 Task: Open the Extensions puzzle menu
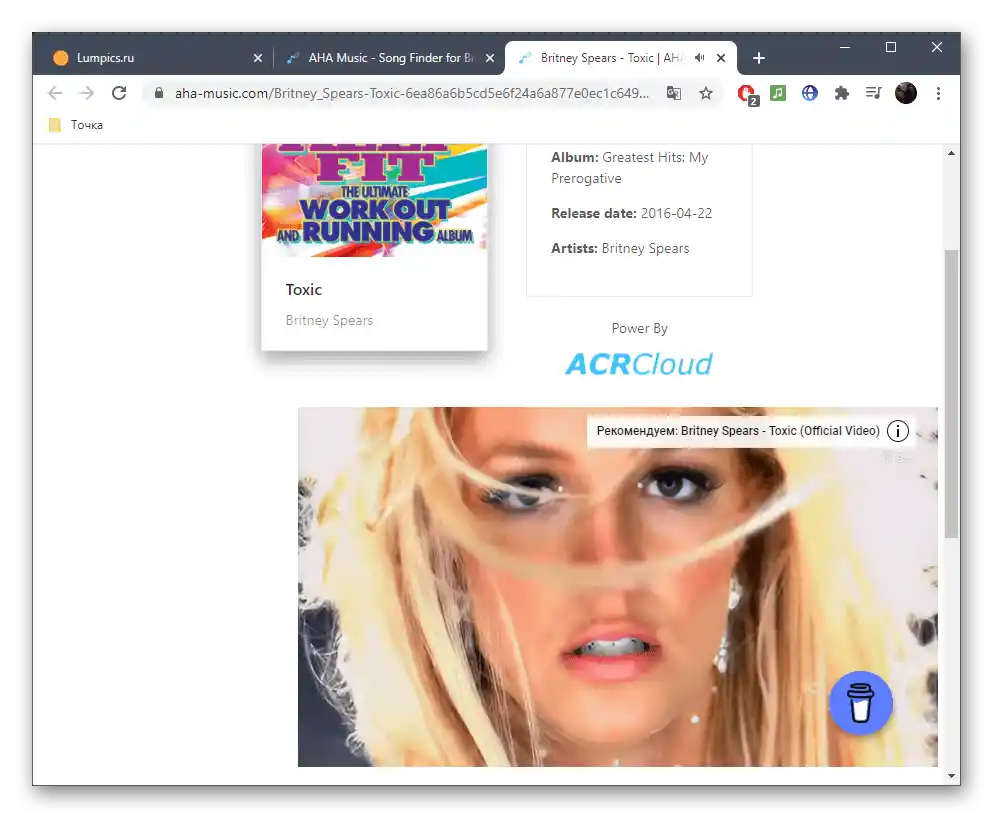841,93
